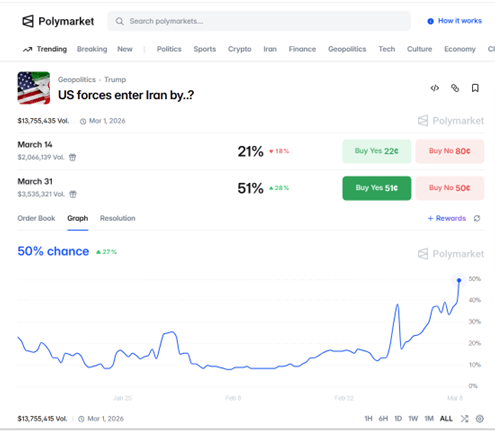
Task: Open the Resolution tab
Action: 118,218
